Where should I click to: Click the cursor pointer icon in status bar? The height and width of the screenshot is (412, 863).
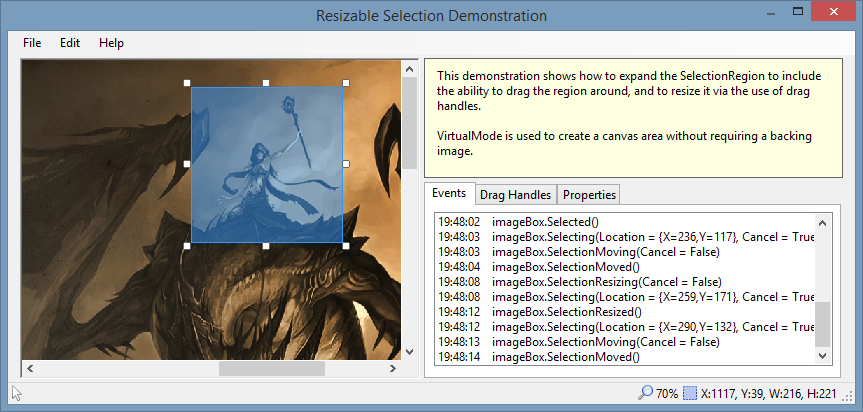pyautogui.click(x=17, y=393)
